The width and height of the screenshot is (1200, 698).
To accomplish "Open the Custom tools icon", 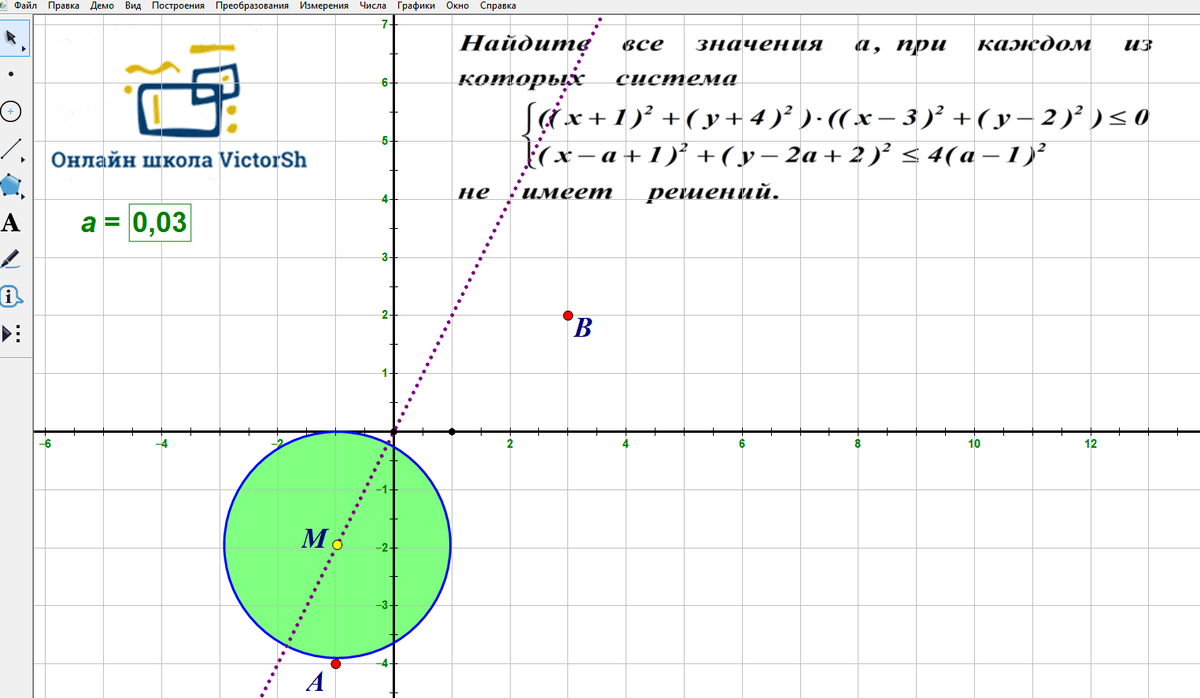I will 12,333.
